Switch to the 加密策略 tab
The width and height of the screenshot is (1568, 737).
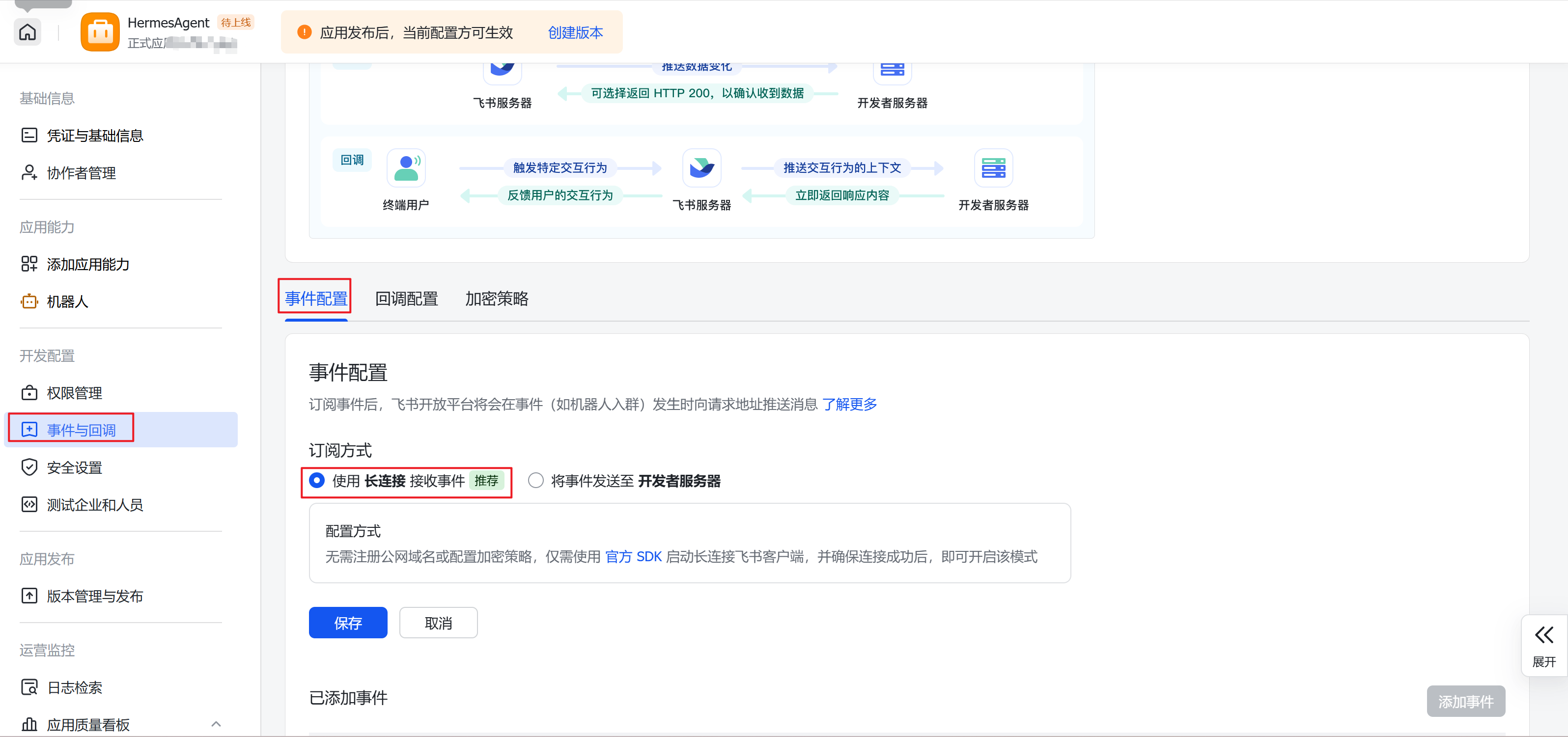coord(497,299)
